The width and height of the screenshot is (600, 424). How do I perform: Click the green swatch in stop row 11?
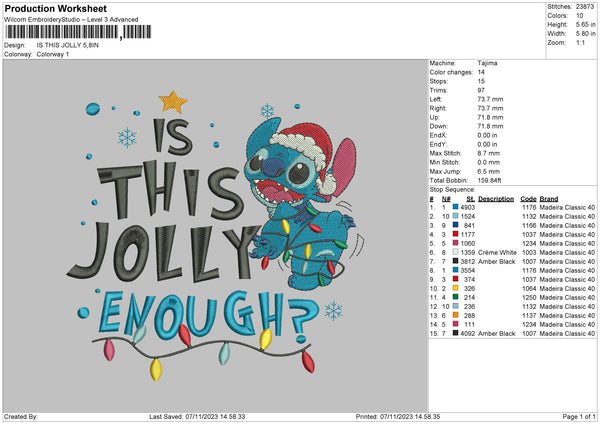click(x=455, y=297)
